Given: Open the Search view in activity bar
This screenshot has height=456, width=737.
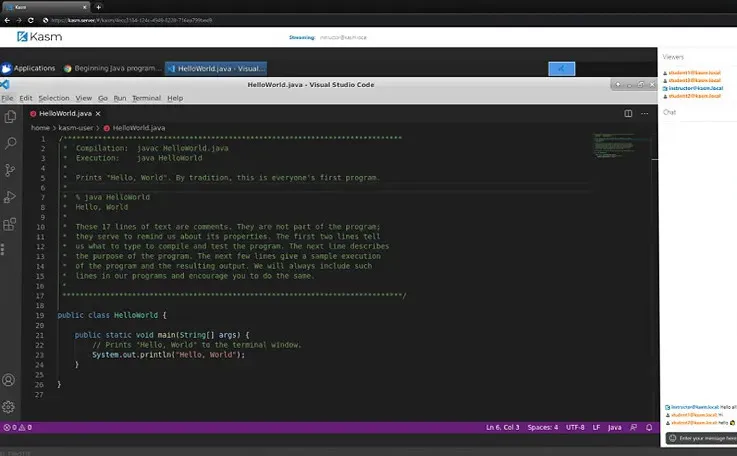Looking at the screenshot, I should 10,143.
